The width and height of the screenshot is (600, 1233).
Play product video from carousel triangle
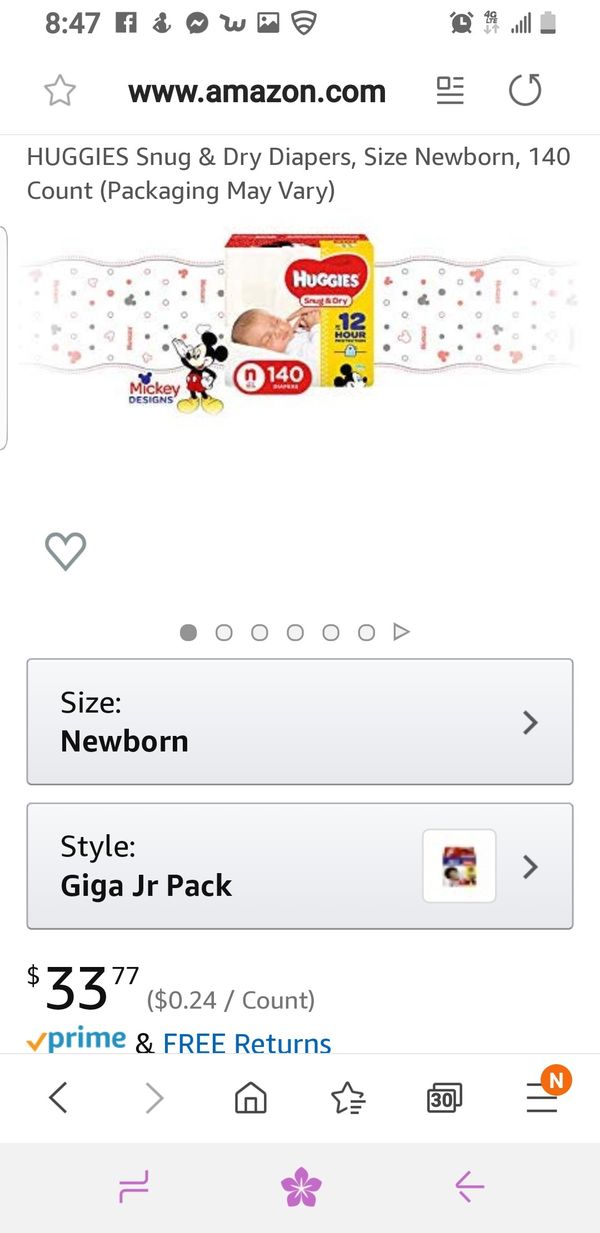pyautogui.click(x=401, y=632)
